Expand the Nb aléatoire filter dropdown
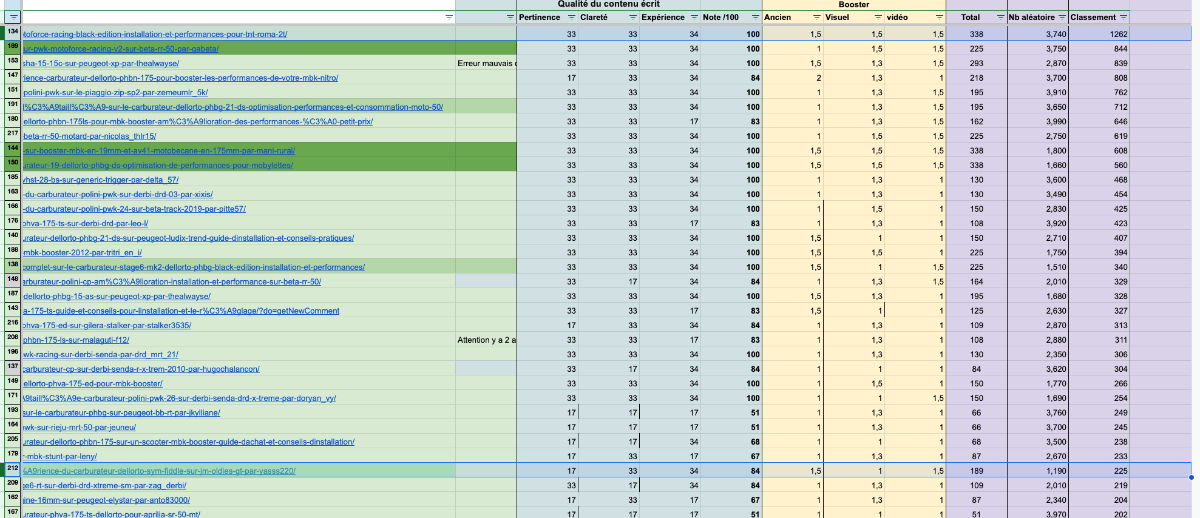The image size is (1200, 518). point(1060,17)
